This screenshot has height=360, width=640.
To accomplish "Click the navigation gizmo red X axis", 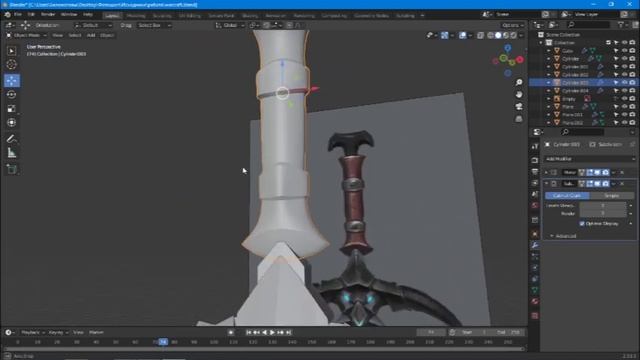I will (x=520, y=60).
